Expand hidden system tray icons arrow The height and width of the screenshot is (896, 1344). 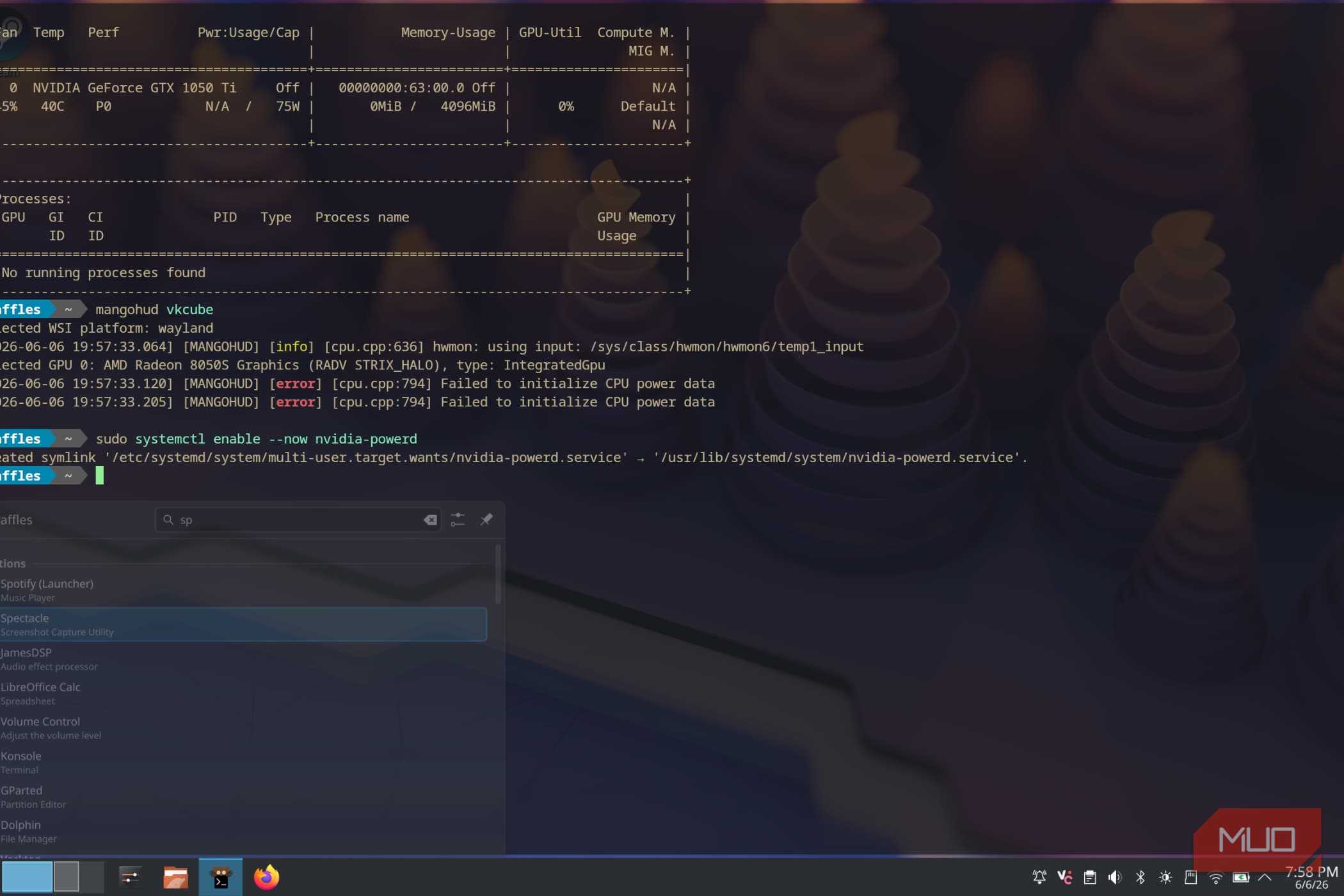tap(1265, 877)
